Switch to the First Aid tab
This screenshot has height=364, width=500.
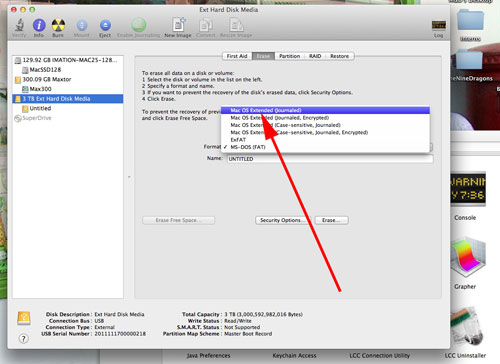coord(237,56)
